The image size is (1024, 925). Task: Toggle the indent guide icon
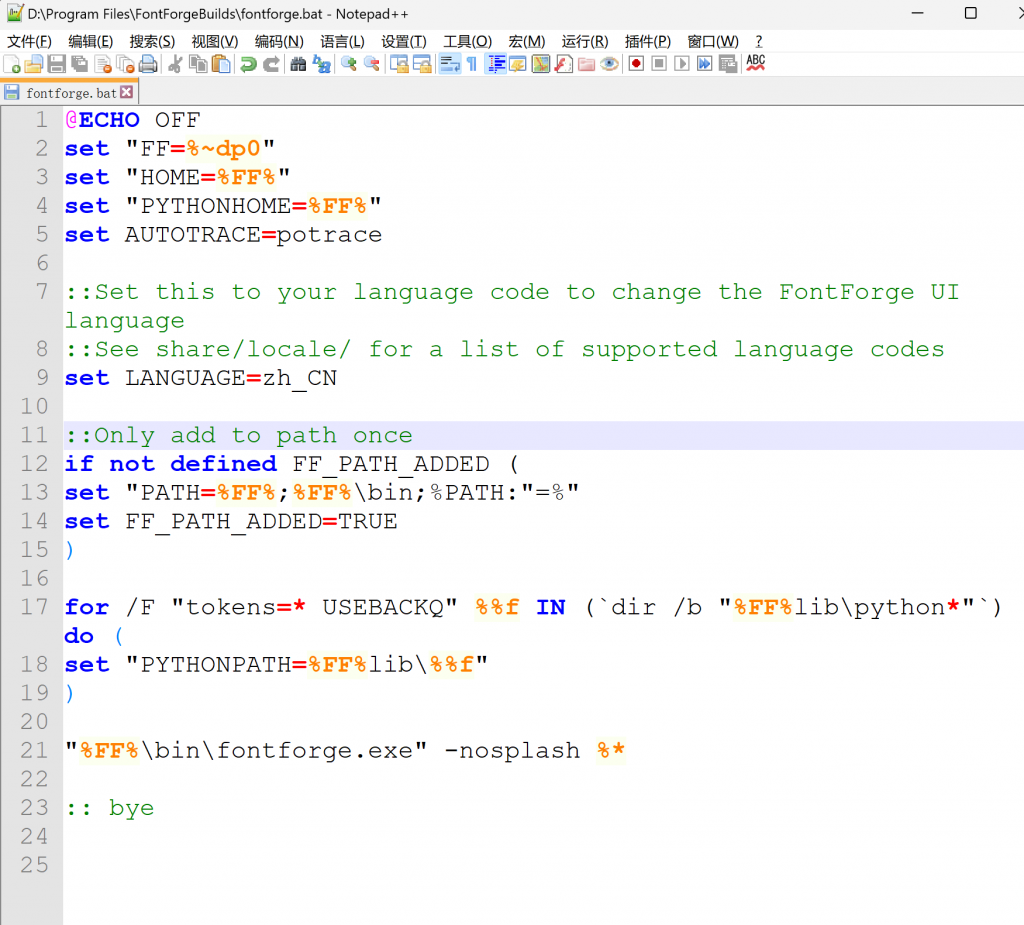[495, 64]
